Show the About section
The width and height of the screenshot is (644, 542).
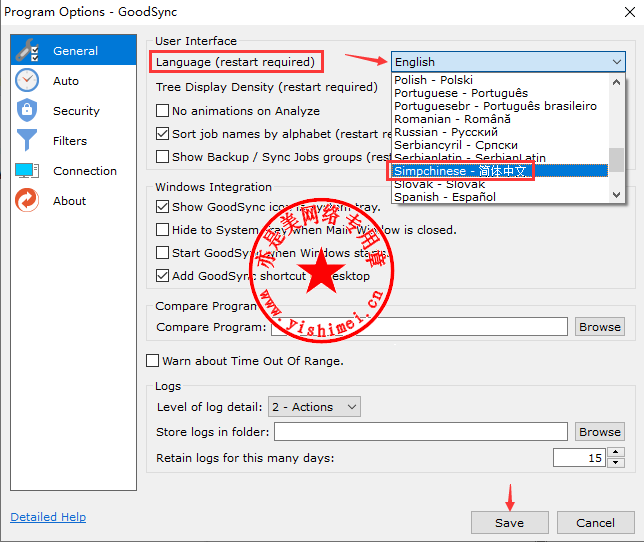(x=69, y=201)
